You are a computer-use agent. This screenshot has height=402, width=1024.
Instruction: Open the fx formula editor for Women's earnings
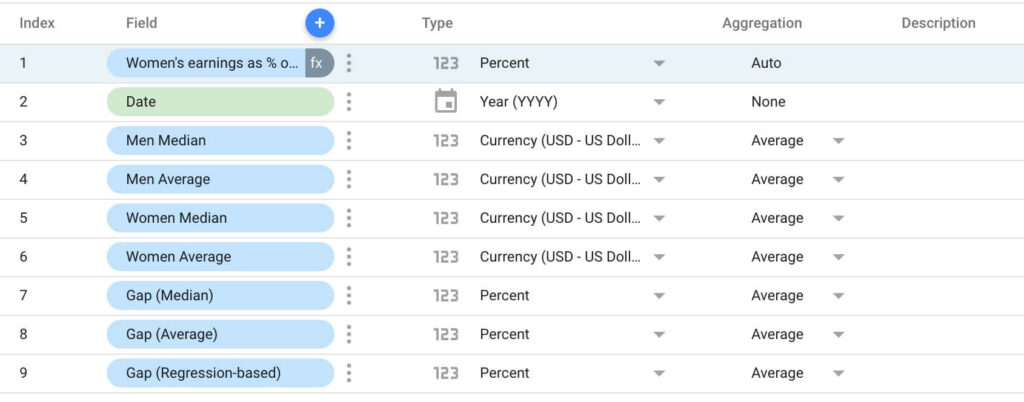(318, 63)
